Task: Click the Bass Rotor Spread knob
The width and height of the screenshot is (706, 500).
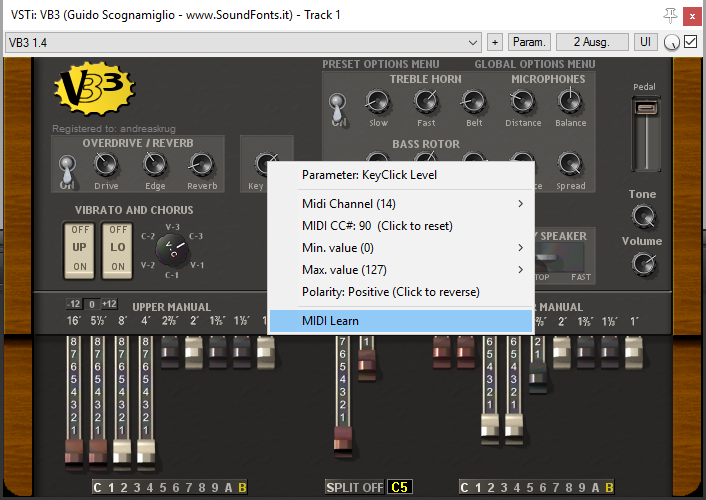Action: pyautogui.click(x=570, y=164)
